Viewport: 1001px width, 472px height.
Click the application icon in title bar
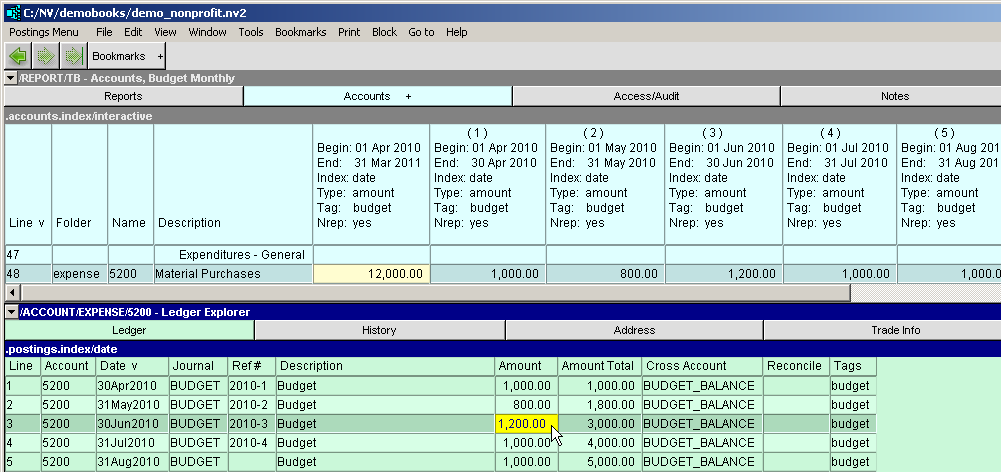12,11
